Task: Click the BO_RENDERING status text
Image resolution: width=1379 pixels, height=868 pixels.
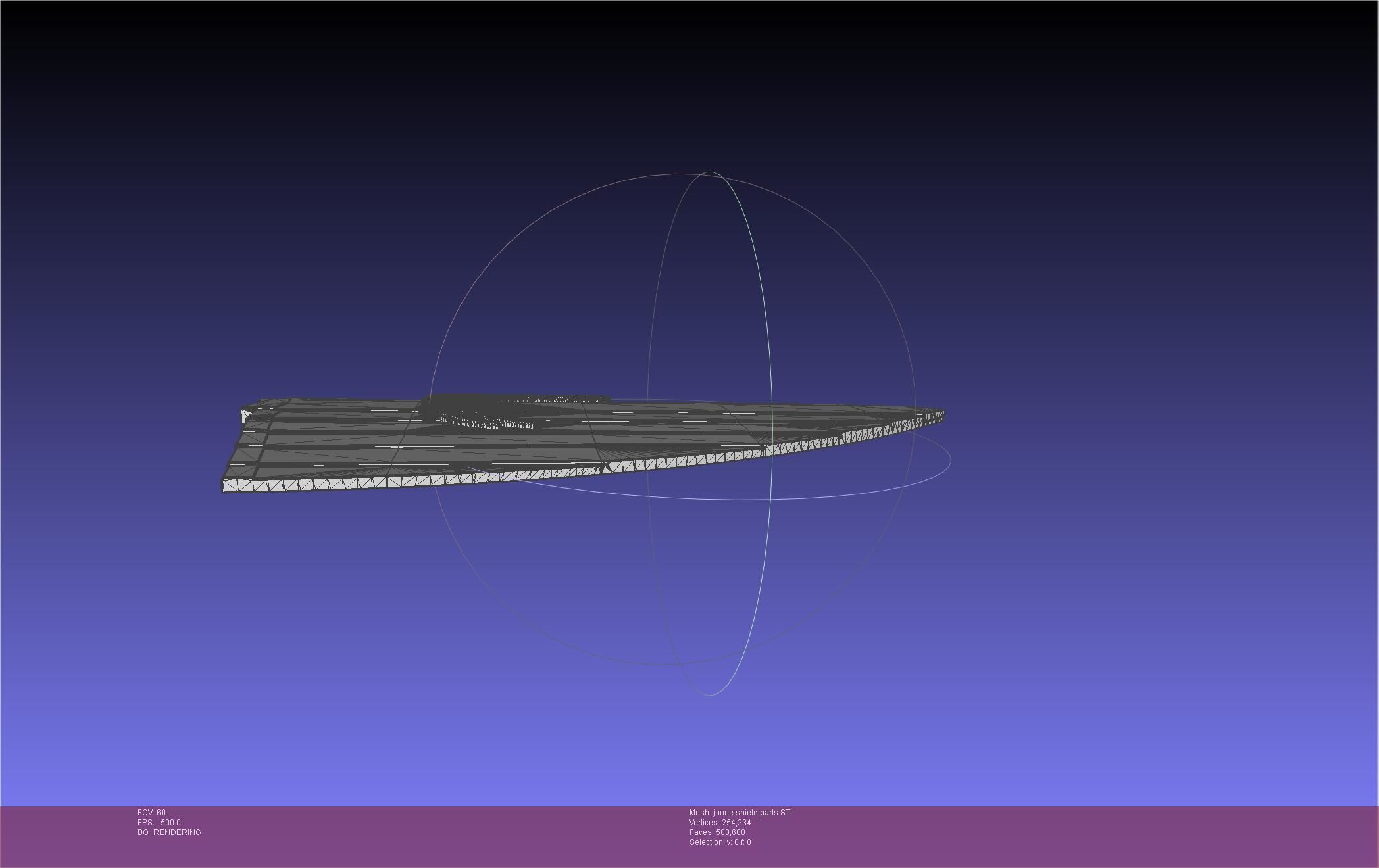Action: [169, 832]
